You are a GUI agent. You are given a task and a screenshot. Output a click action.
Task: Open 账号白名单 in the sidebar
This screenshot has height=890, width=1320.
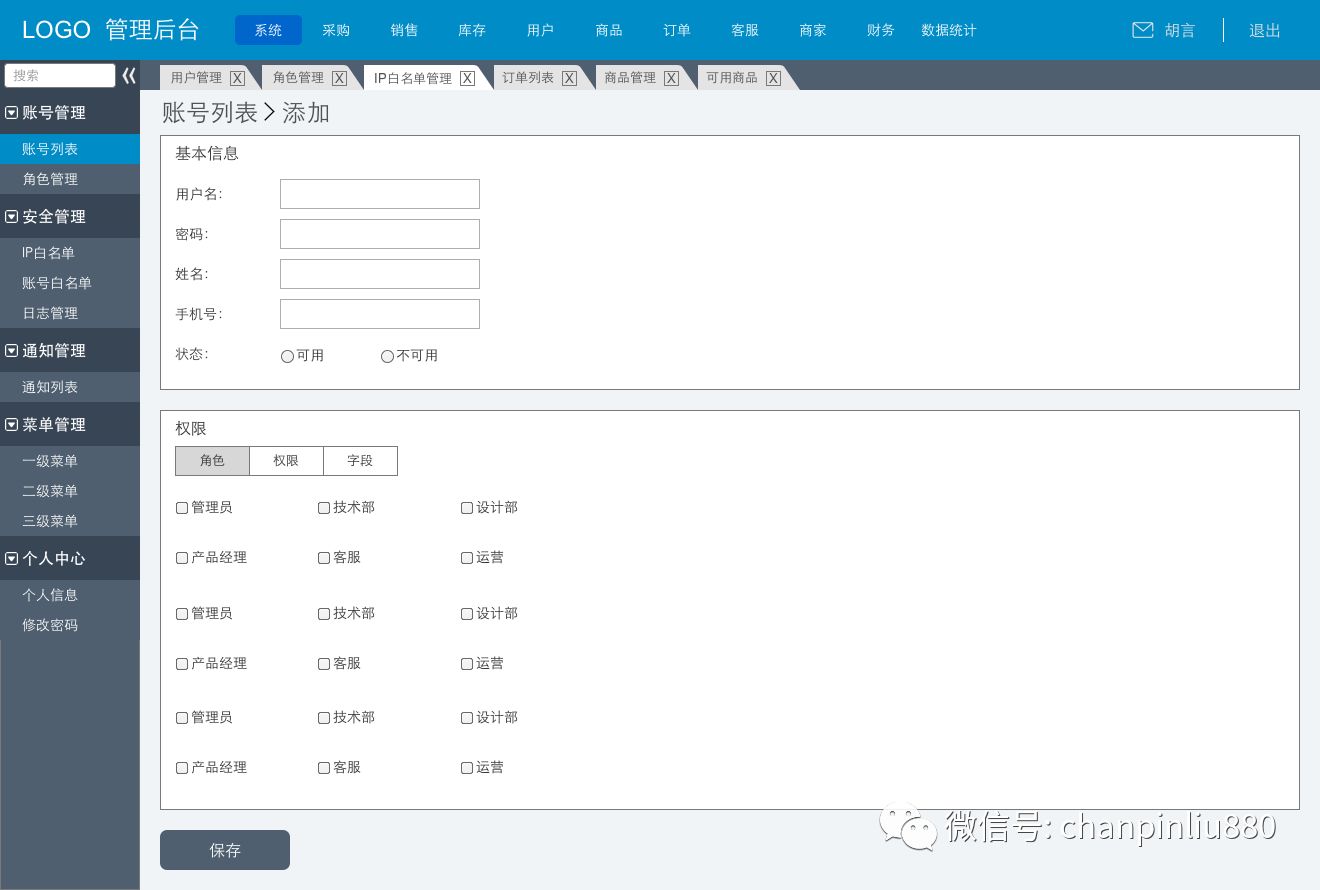coord(70,283)
